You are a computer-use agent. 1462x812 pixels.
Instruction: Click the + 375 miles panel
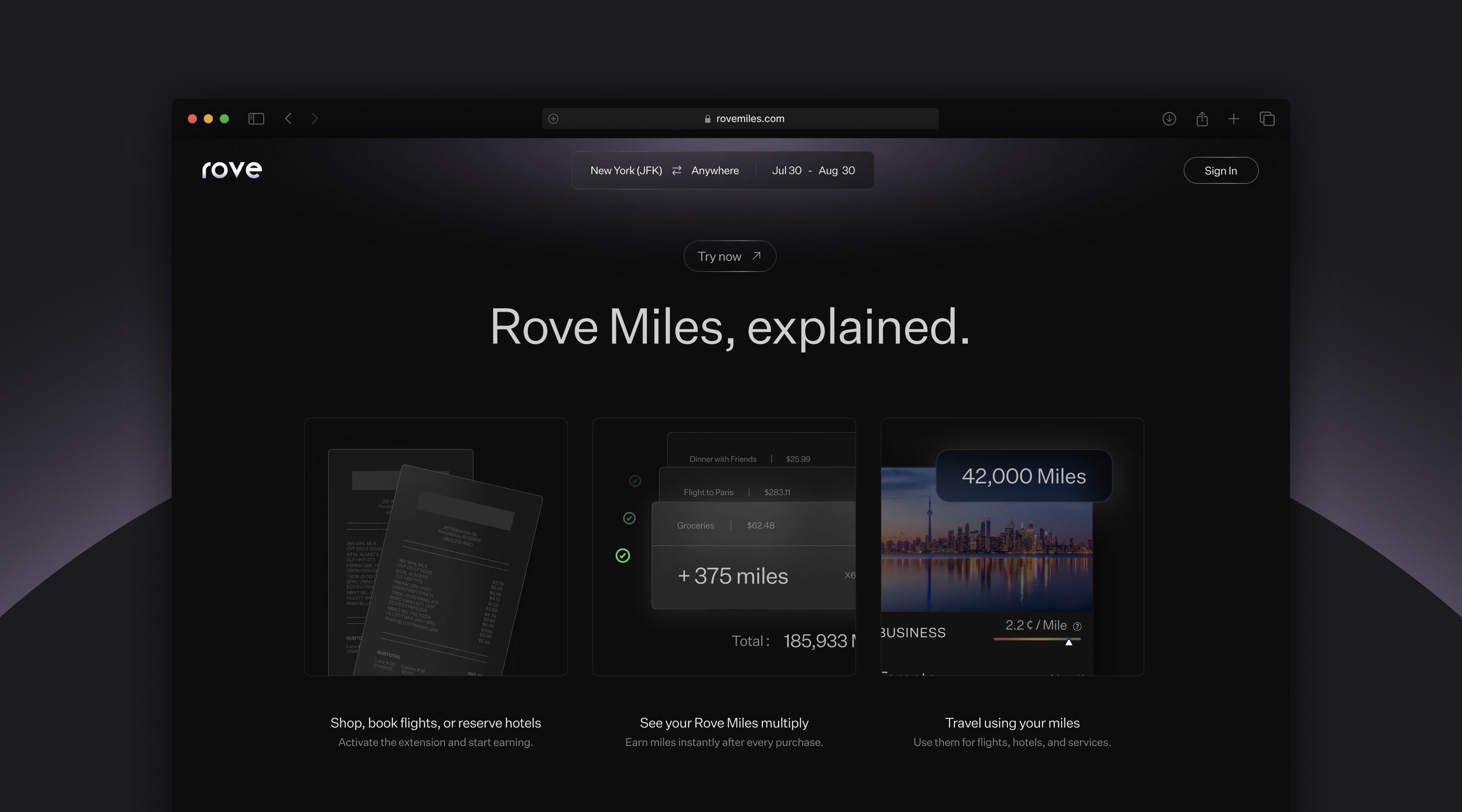(x=753, y=577)
